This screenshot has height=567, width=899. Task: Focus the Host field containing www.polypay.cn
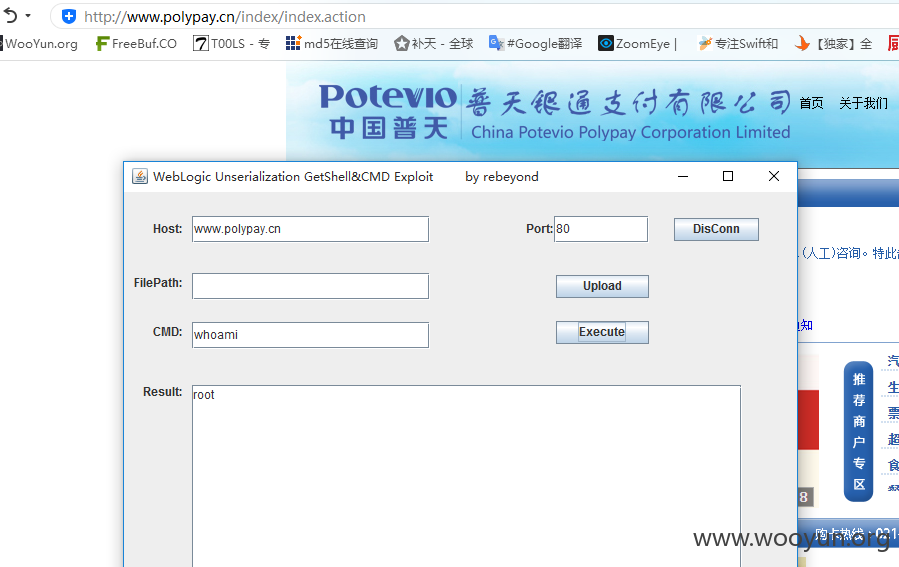310,229
